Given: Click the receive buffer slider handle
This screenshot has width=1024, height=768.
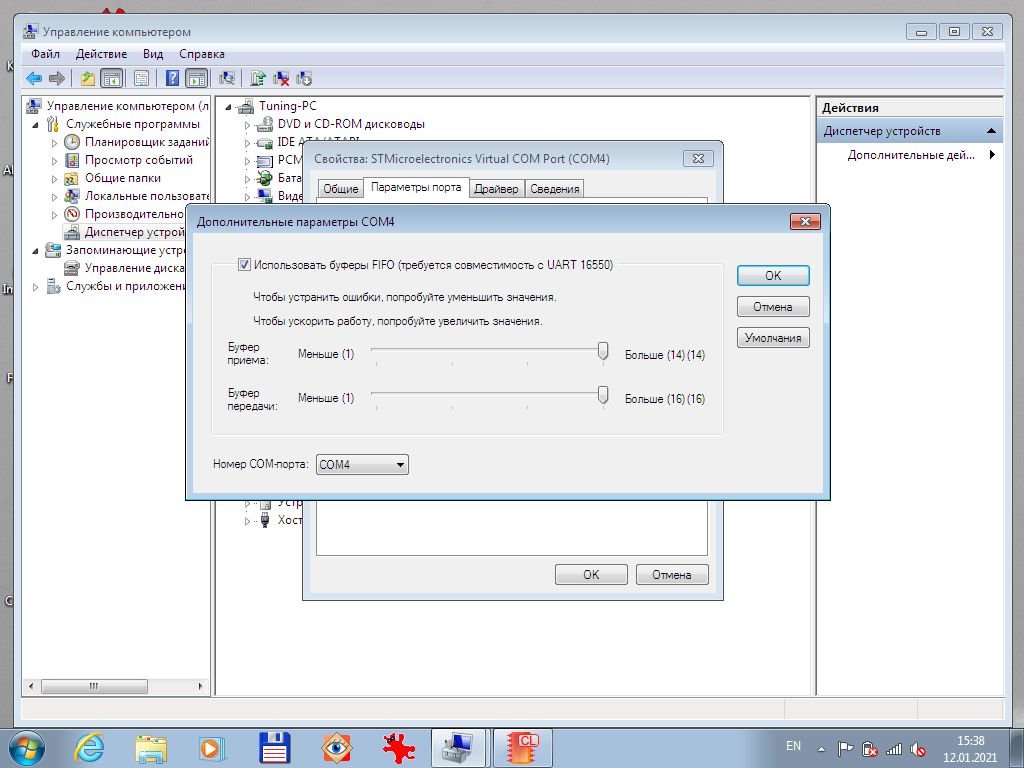Looking at the screenshot, I should pos(603,350).
